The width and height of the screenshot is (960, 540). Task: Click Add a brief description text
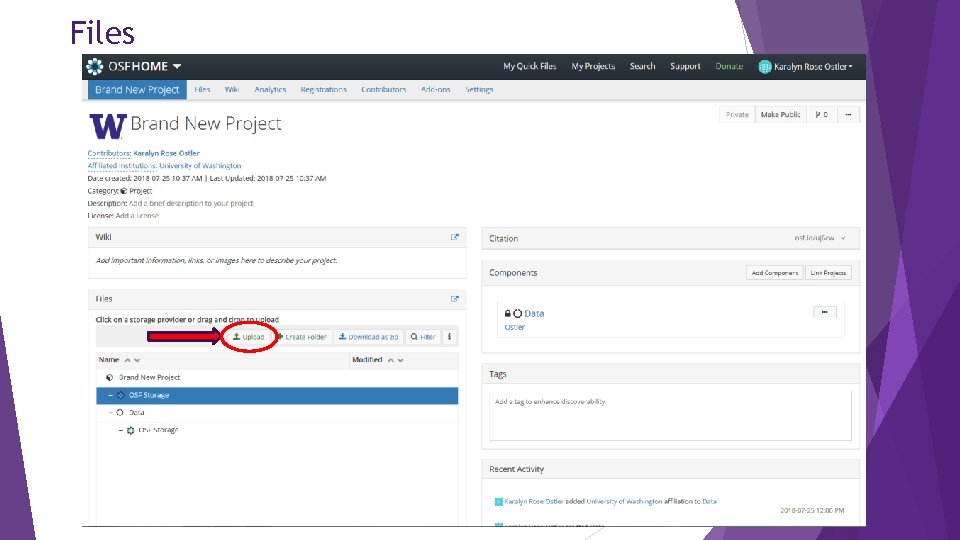point(191,203)
